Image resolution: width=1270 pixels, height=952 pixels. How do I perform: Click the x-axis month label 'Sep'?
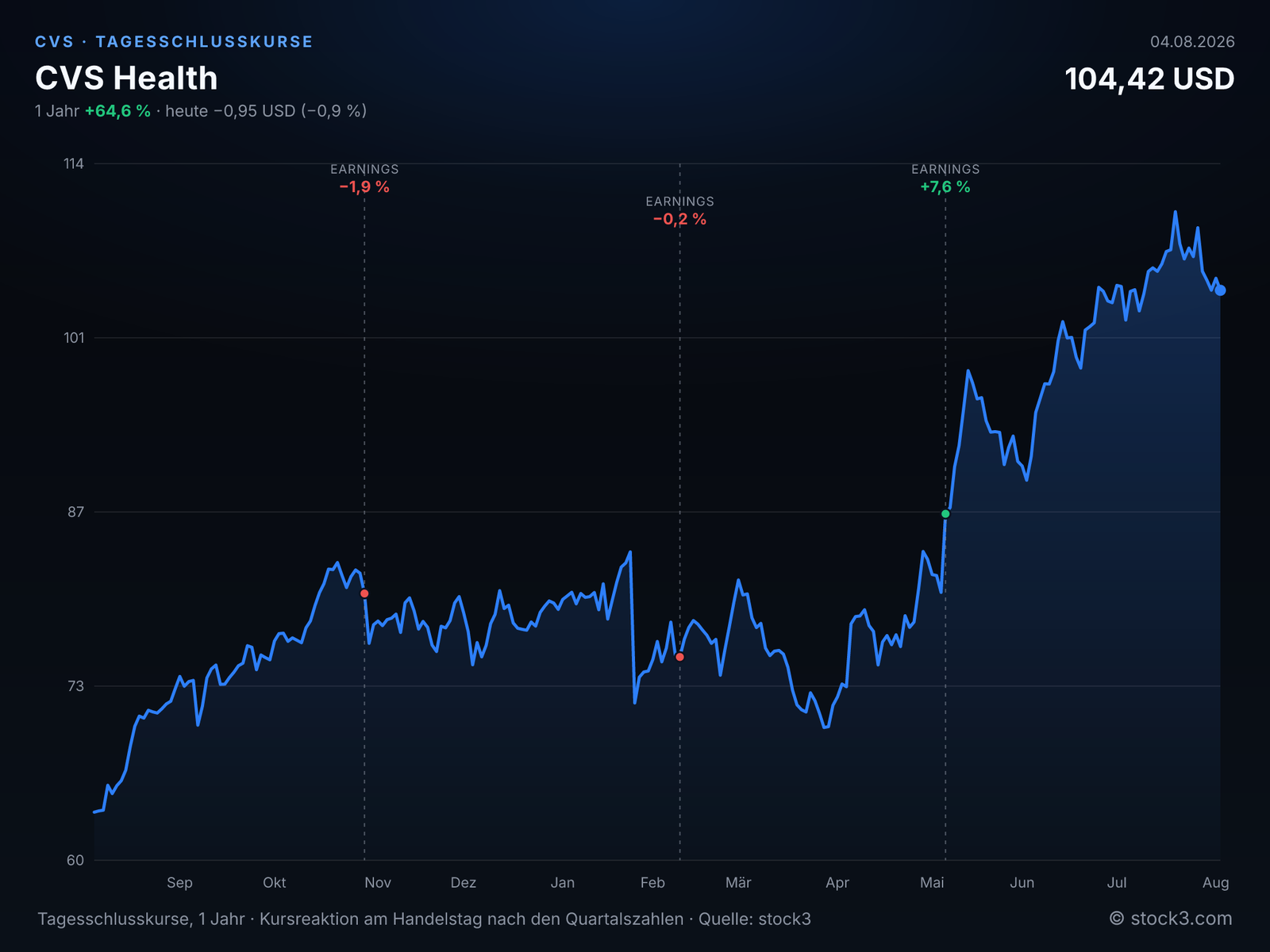179,883
